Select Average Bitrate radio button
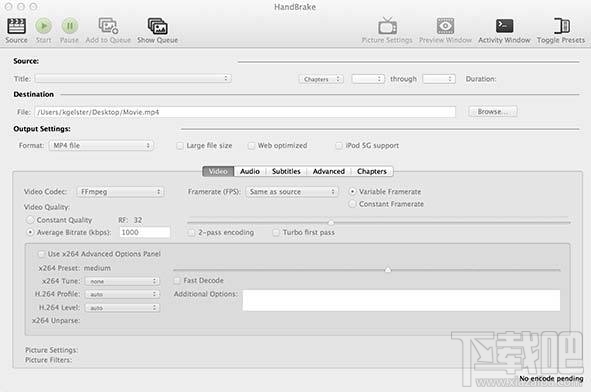The width and height of the screenshot is (591, 392). tap(30, 233)
